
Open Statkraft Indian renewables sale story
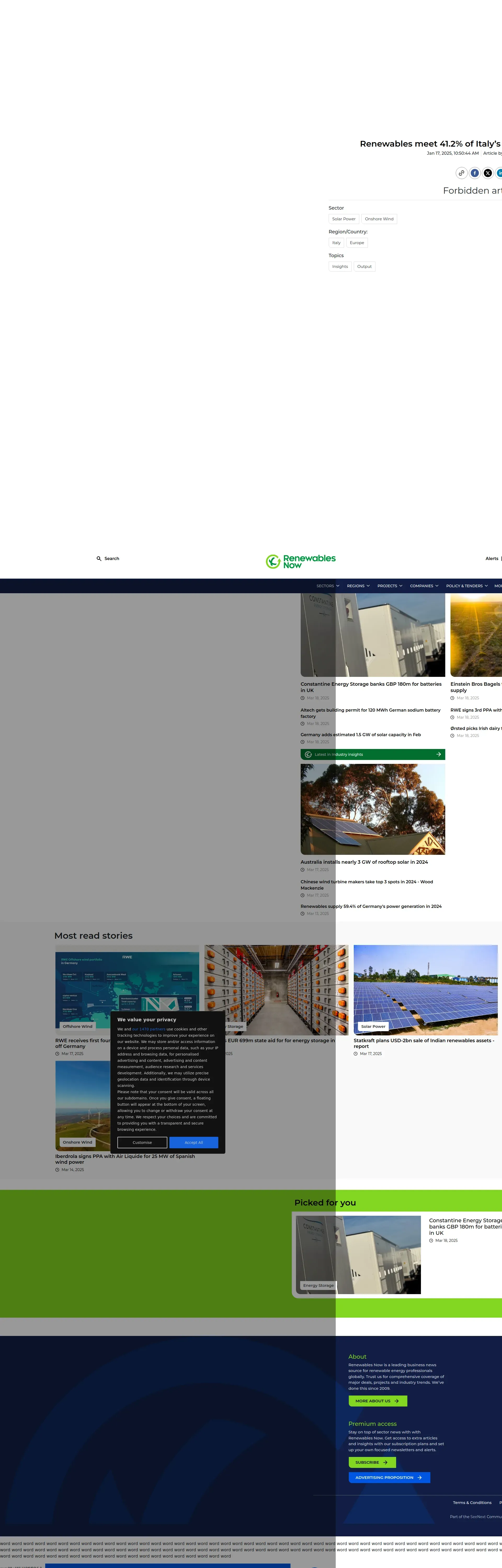424,1043
